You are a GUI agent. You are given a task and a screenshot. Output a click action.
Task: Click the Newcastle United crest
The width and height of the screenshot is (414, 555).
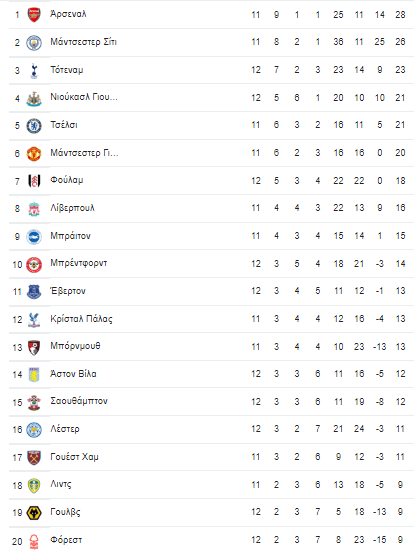(34, 98)
